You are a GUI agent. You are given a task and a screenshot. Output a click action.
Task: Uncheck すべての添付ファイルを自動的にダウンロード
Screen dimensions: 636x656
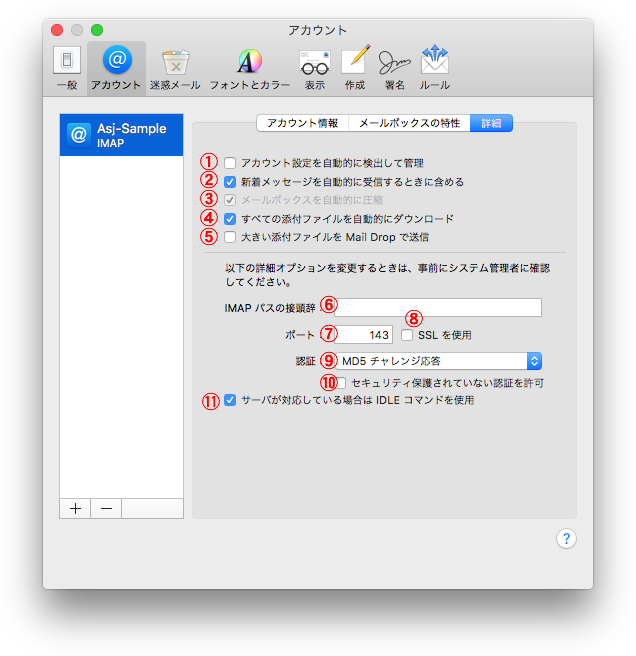(230, 218)
